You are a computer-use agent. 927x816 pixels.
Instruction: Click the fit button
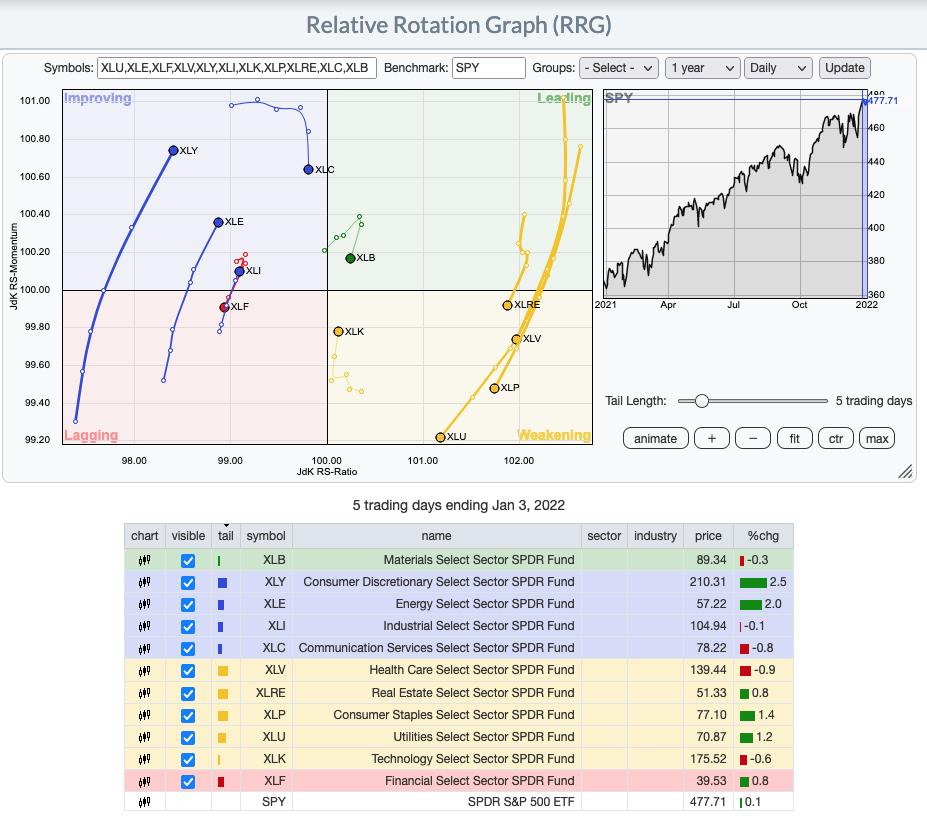pyautogui.click(x=795, y=439)
